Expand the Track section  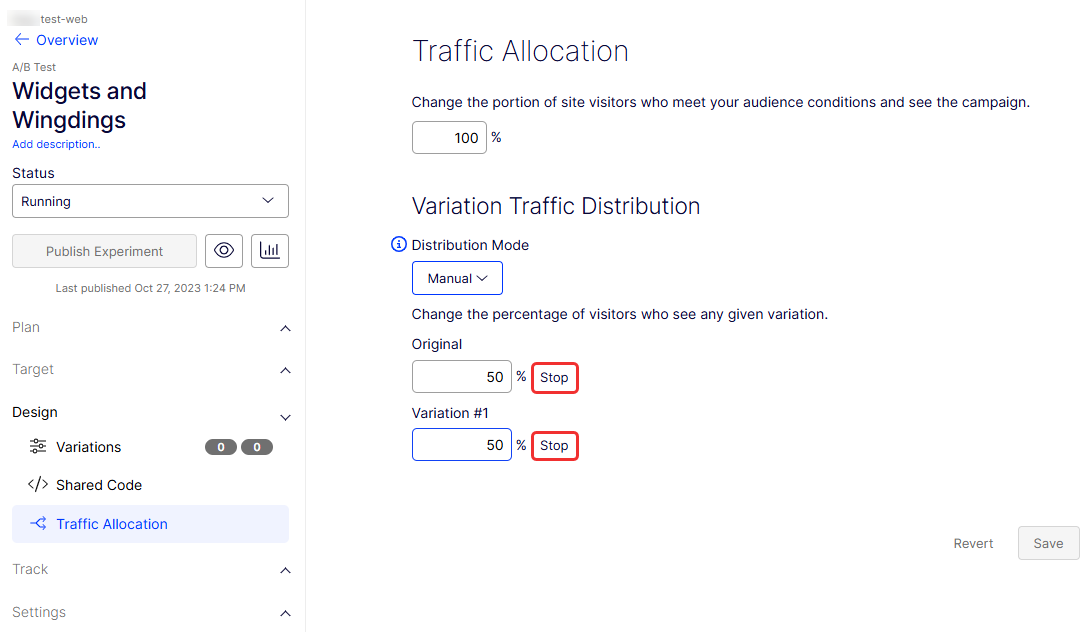coord(285,570)
